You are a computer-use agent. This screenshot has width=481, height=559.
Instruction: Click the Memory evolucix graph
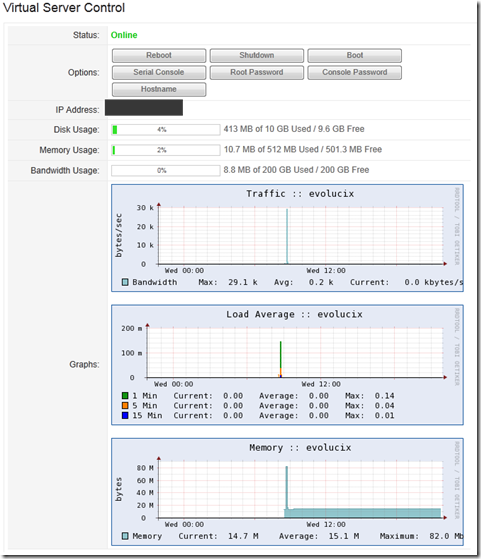287,492
